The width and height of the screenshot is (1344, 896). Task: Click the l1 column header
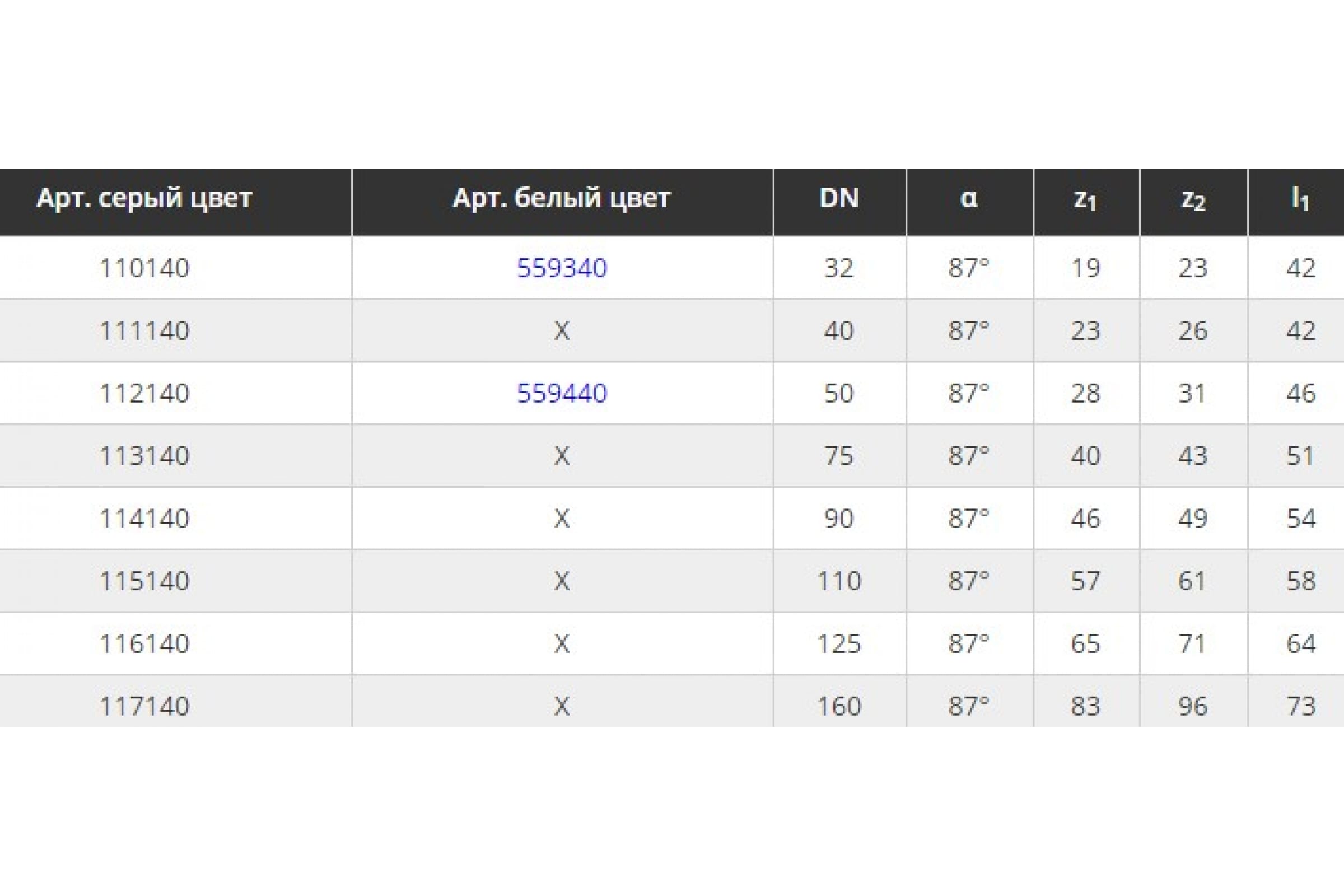[1300, 198]
